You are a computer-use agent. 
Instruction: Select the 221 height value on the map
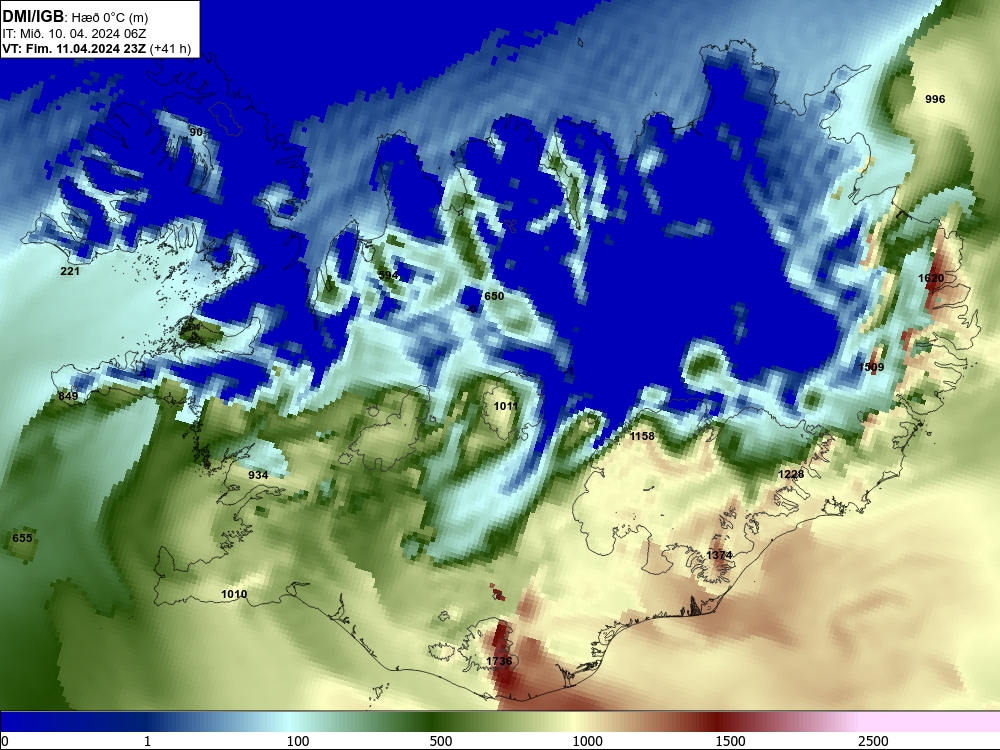pos(70,271)
